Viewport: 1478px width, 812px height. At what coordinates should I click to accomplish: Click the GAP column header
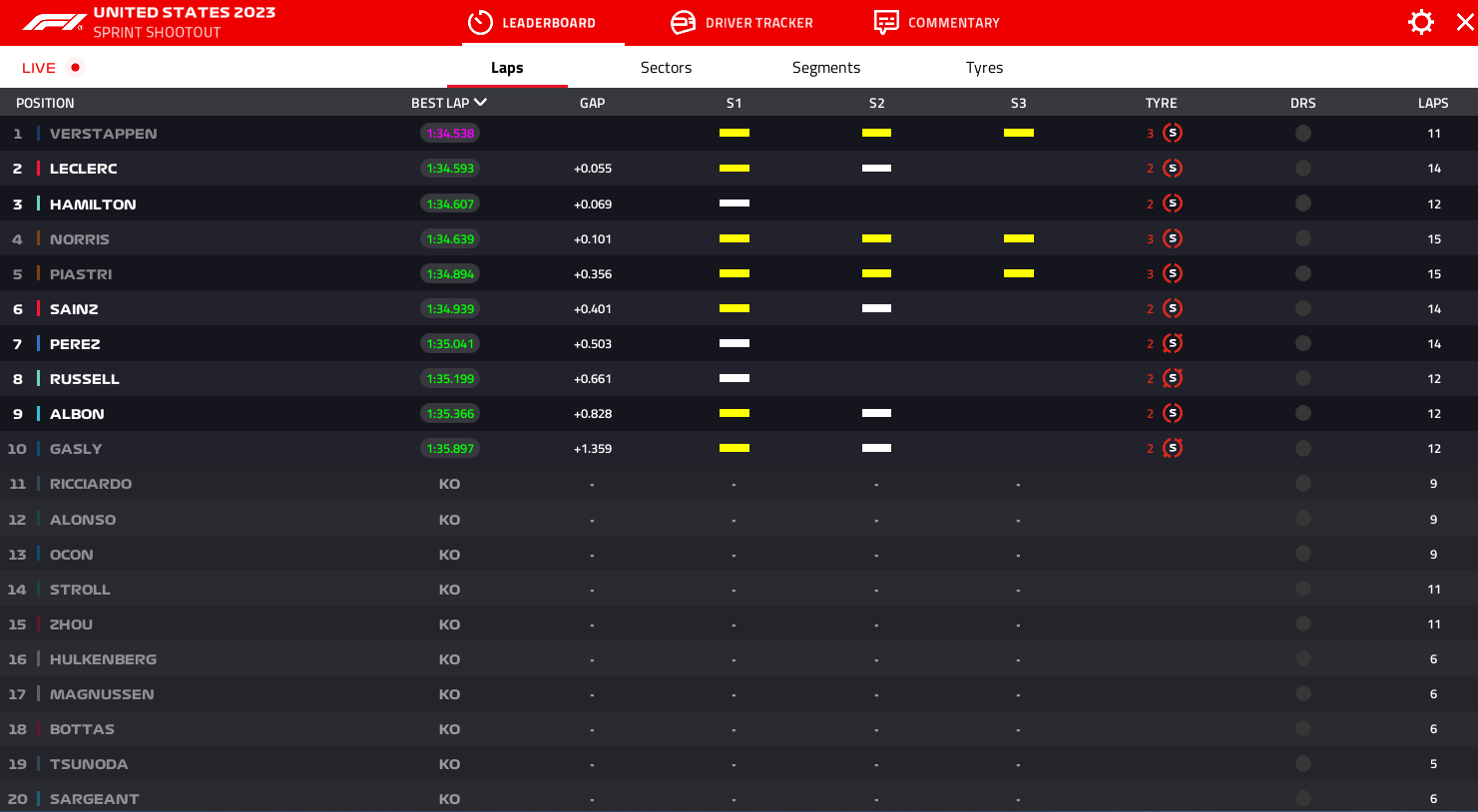click(x=593, y=103)
